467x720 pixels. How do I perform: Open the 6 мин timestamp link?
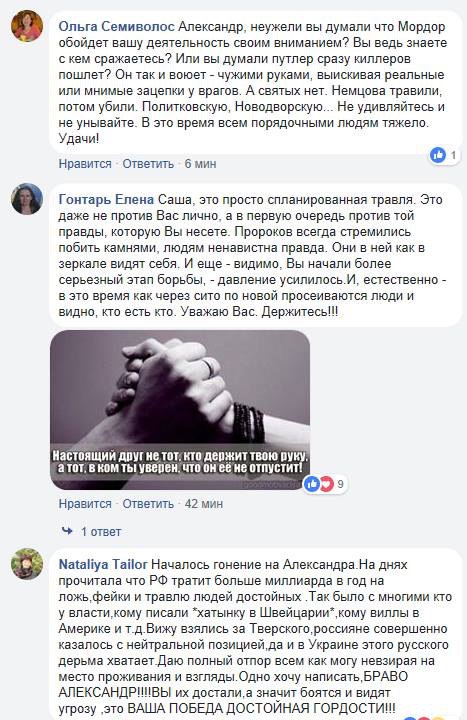pyautogui.click(x=200, y=163)
